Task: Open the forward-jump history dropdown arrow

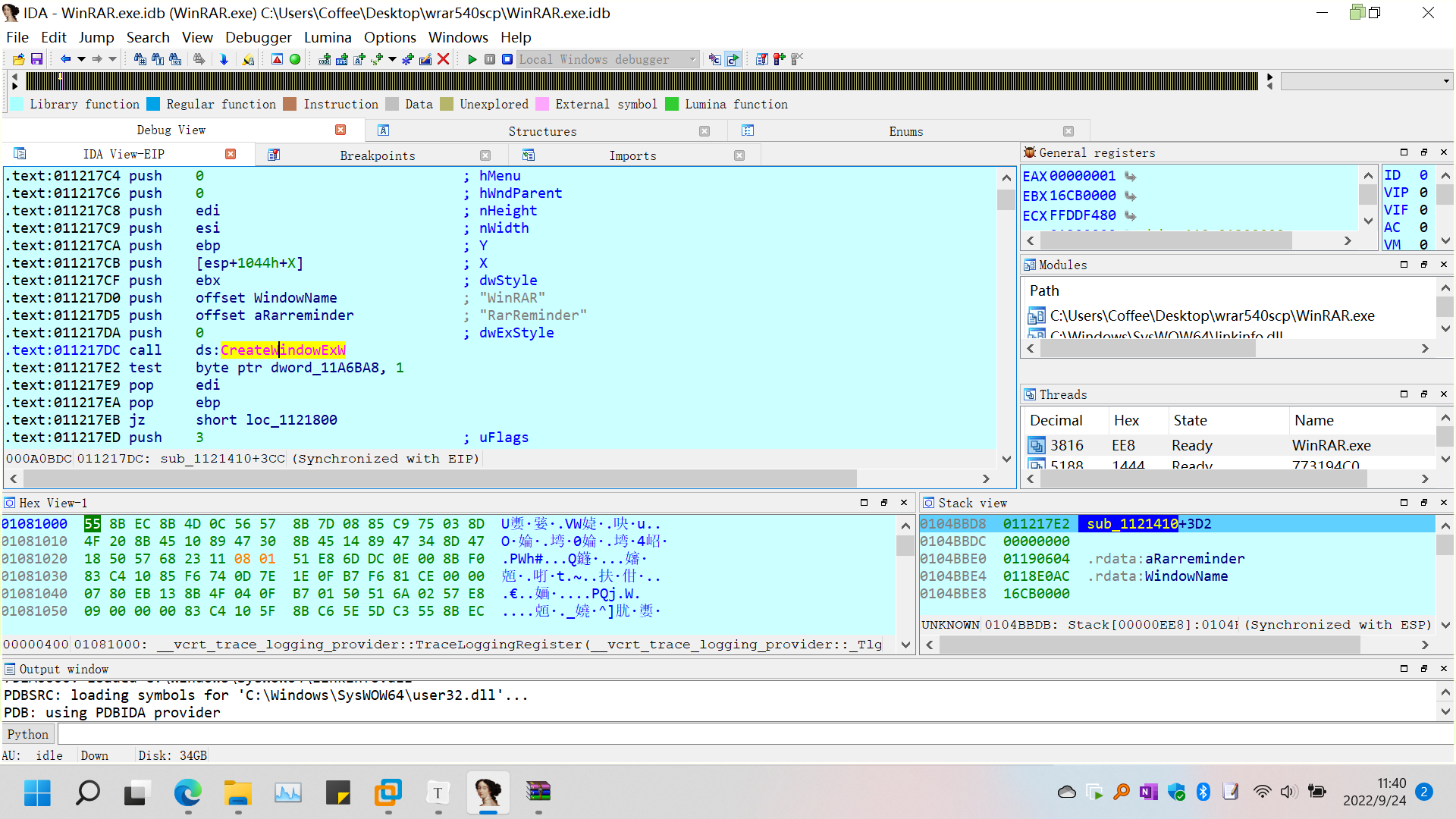Action: (112, 59)
